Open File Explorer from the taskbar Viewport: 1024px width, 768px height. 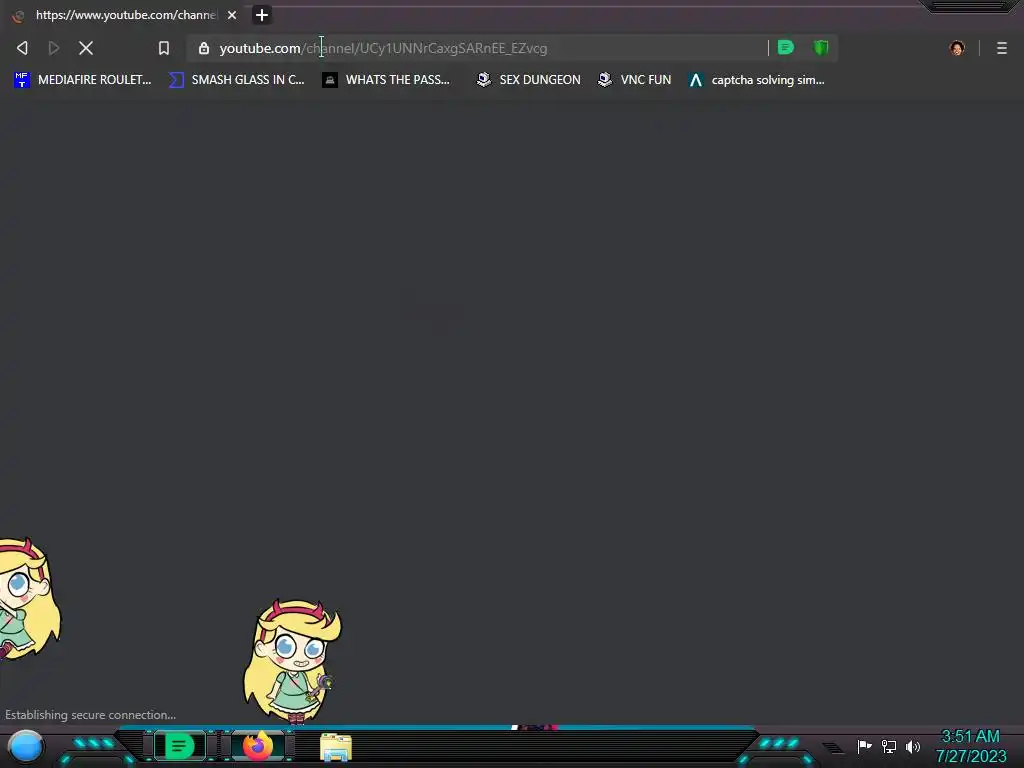336,747
